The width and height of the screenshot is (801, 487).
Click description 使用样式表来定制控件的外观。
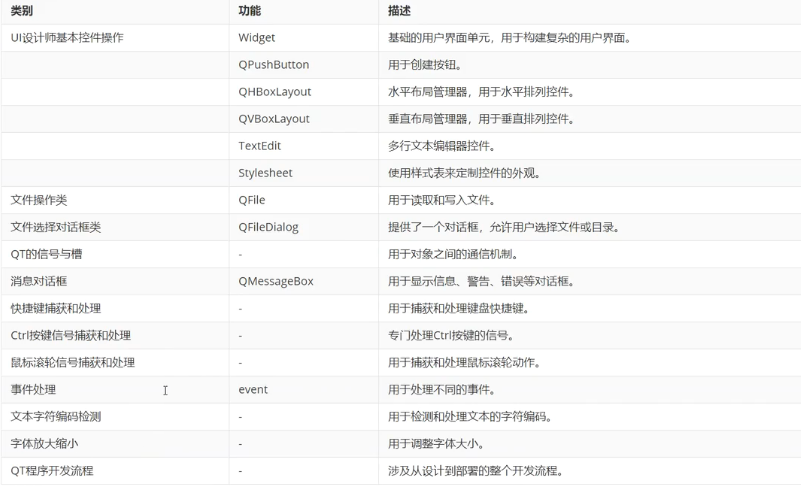464,173
